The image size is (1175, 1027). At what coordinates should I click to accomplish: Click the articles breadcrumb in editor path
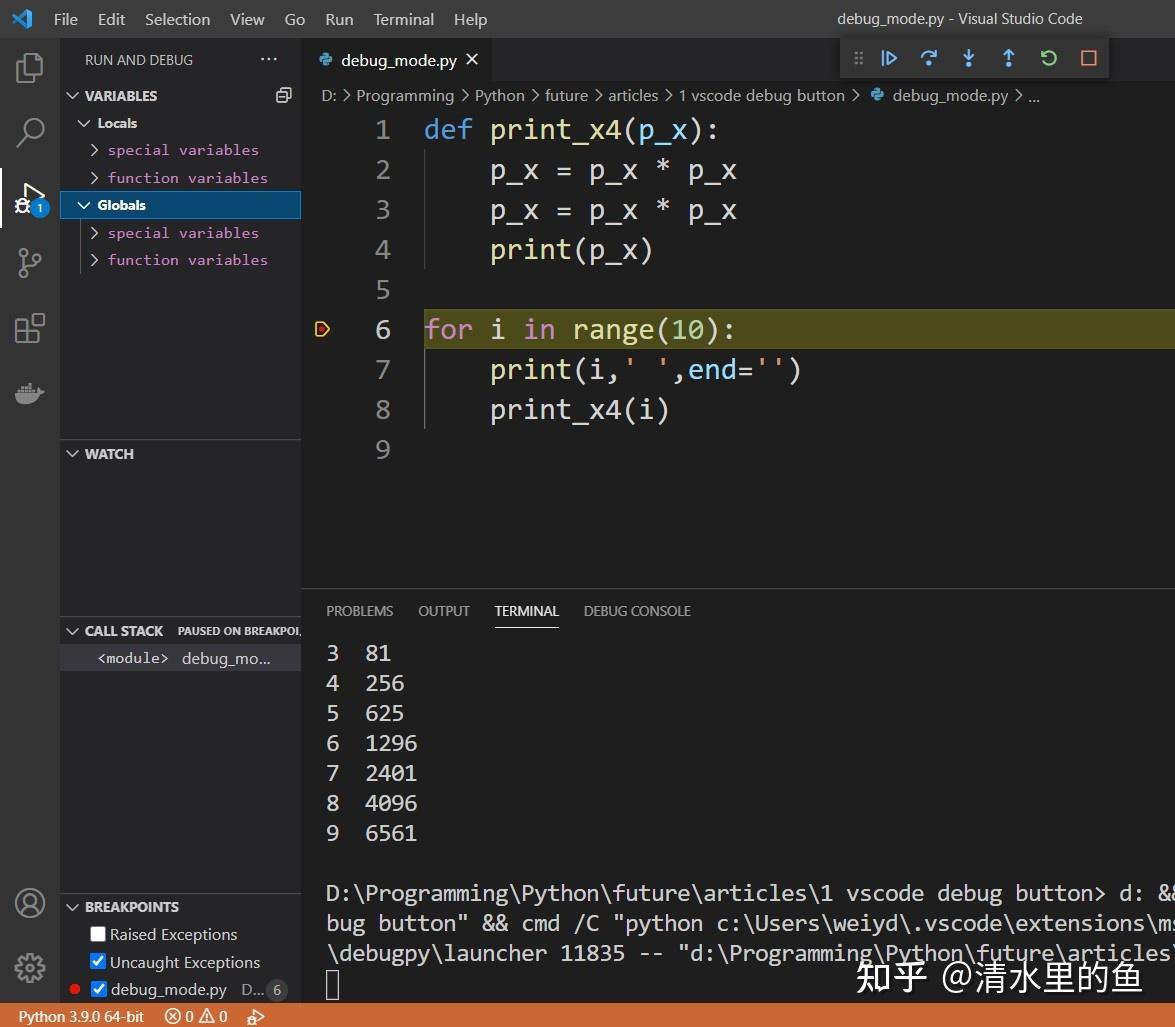[x=633, y=95]
